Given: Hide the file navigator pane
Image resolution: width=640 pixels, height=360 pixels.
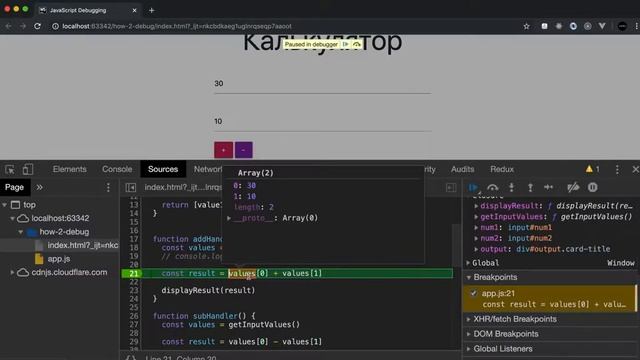Looking at the screenshot, I should (x=131, y=187).
